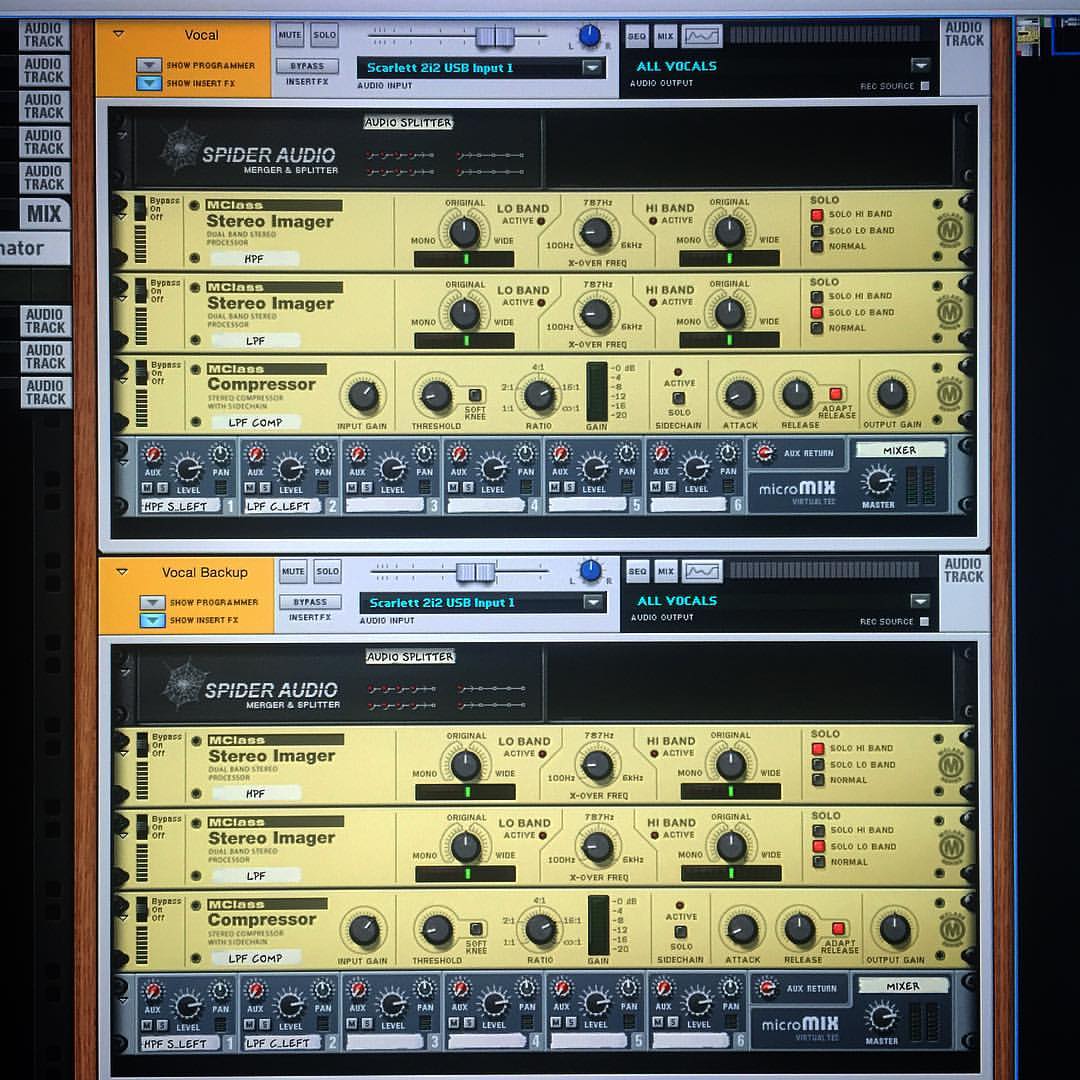The image size is (1080, 1080).
Task: Solo channel 2 LPF C_LEFT on Vocal's microMix
Action: [265, 488]
